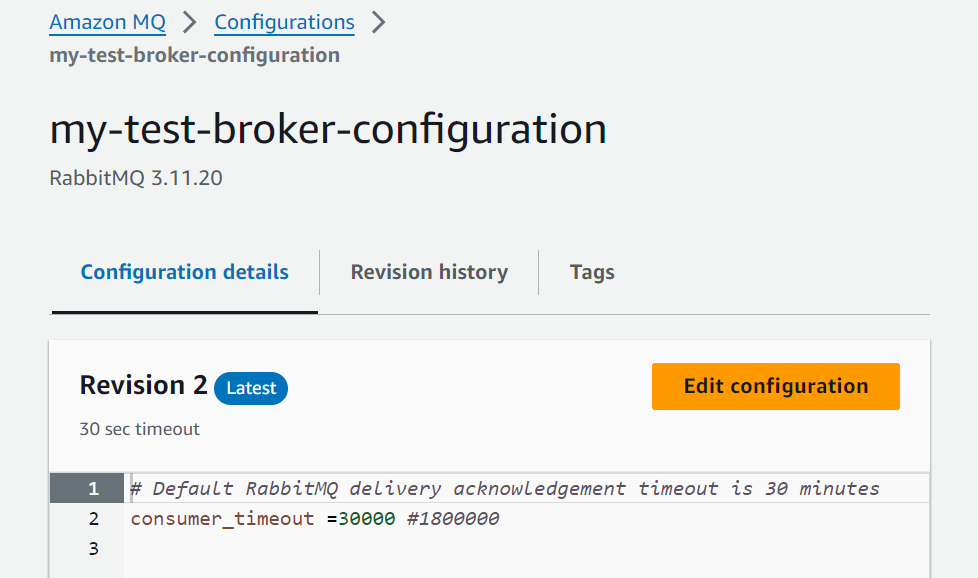Viewport: 978px width, 578px height.
Task: Select line number 3 in editor gutter
Action: coord(94,548)
